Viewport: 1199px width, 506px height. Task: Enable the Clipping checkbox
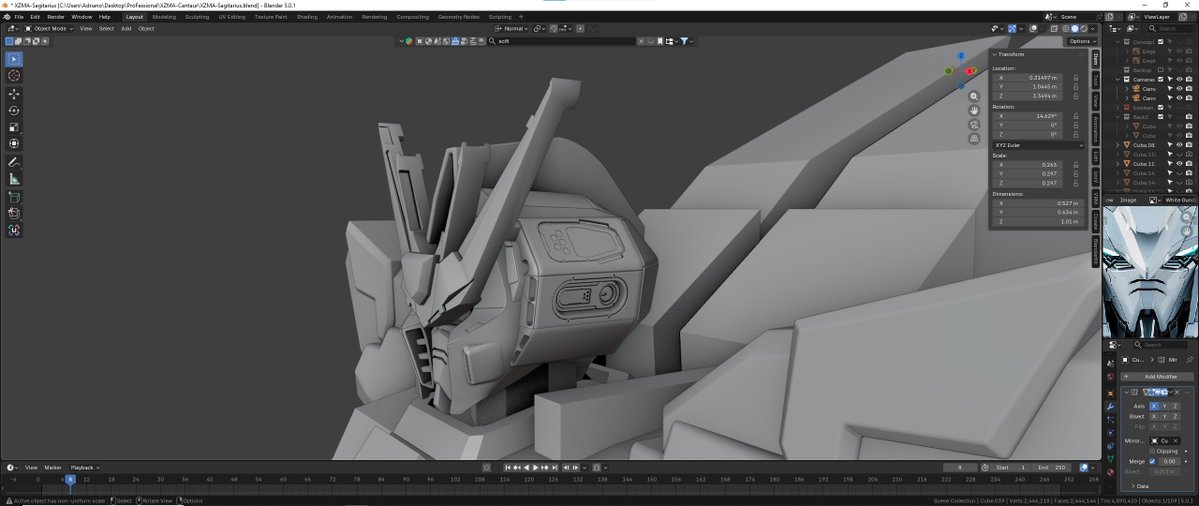(1152, 451)
